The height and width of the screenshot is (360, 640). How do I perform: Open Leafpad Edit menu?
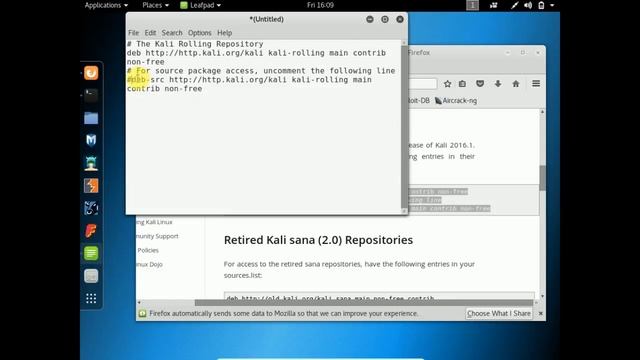pos(150,33)
